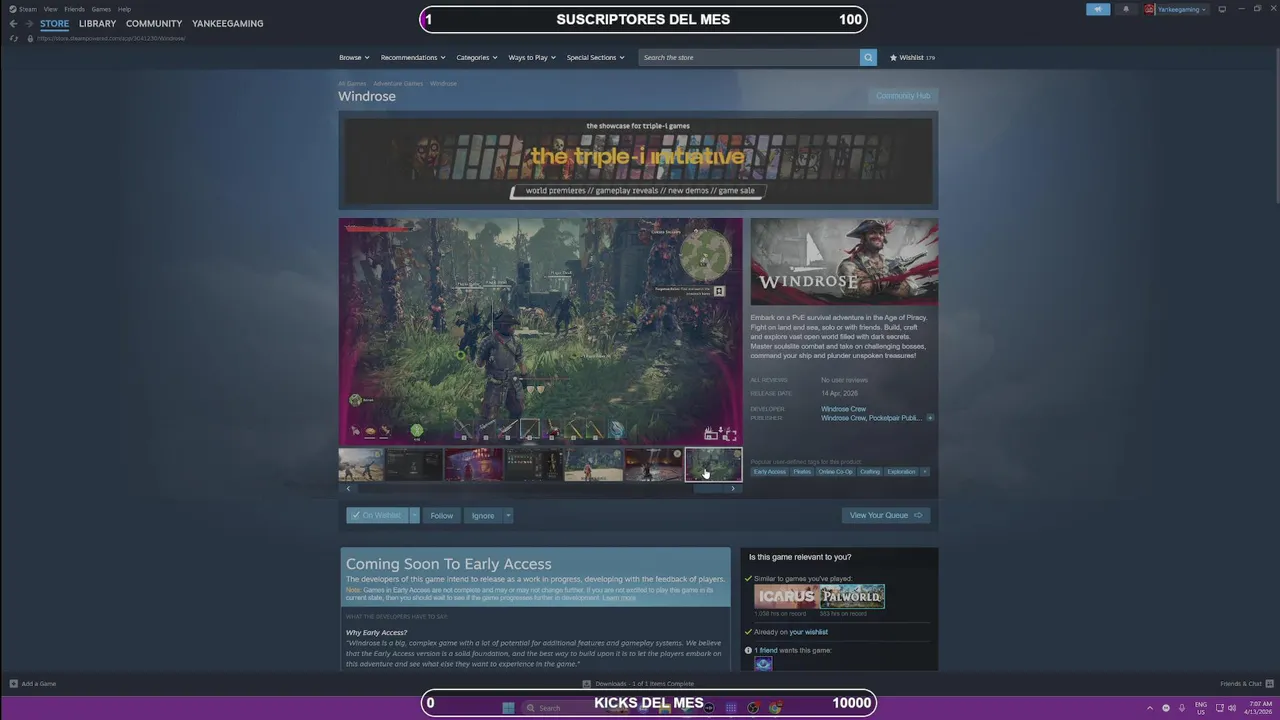The height and width of the screenshot is (720, 1280).
Task: Switch to the COMMUNITY tab
Action: tap(154, 23)
